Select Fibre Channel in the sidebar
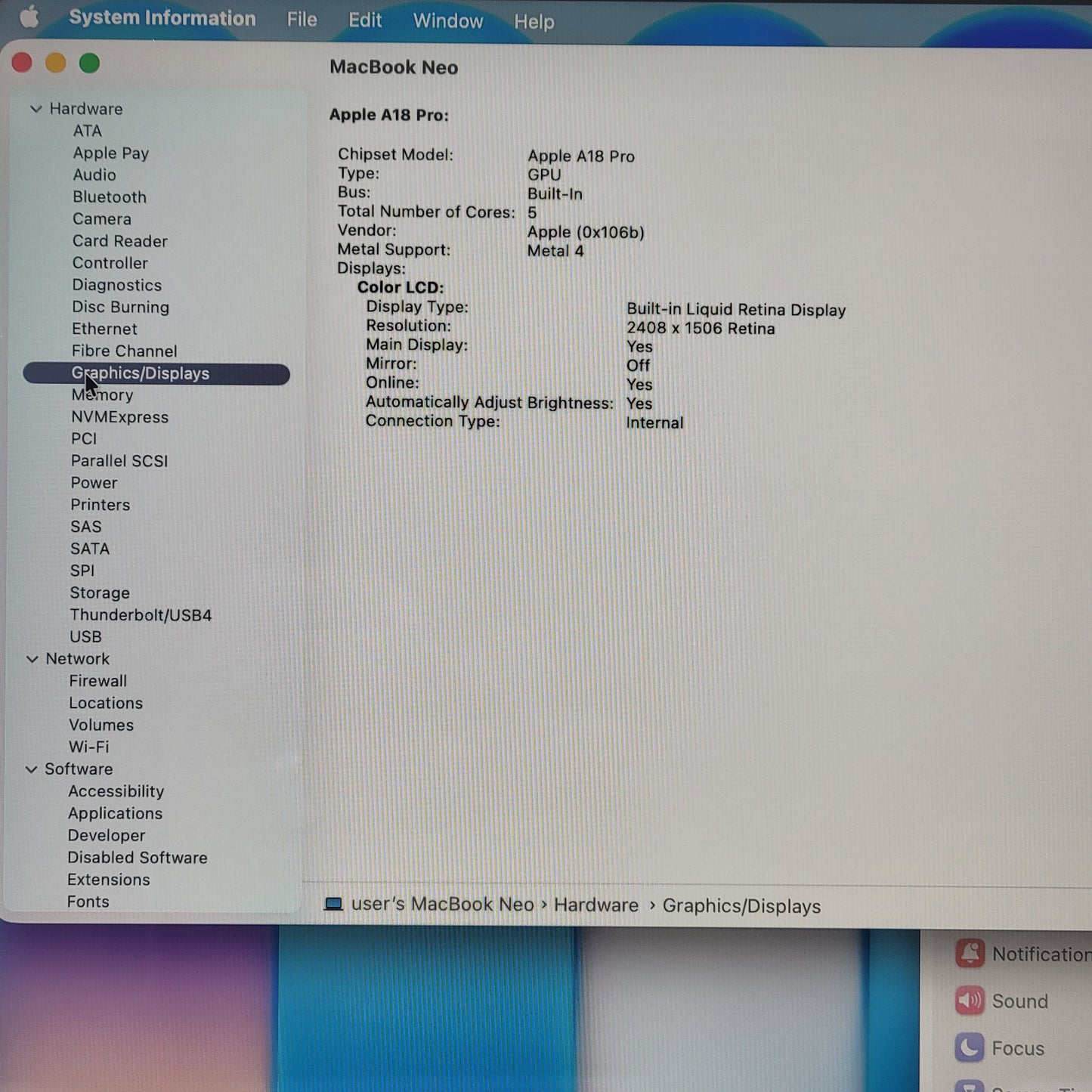1092x1092 pixels. 125,351
